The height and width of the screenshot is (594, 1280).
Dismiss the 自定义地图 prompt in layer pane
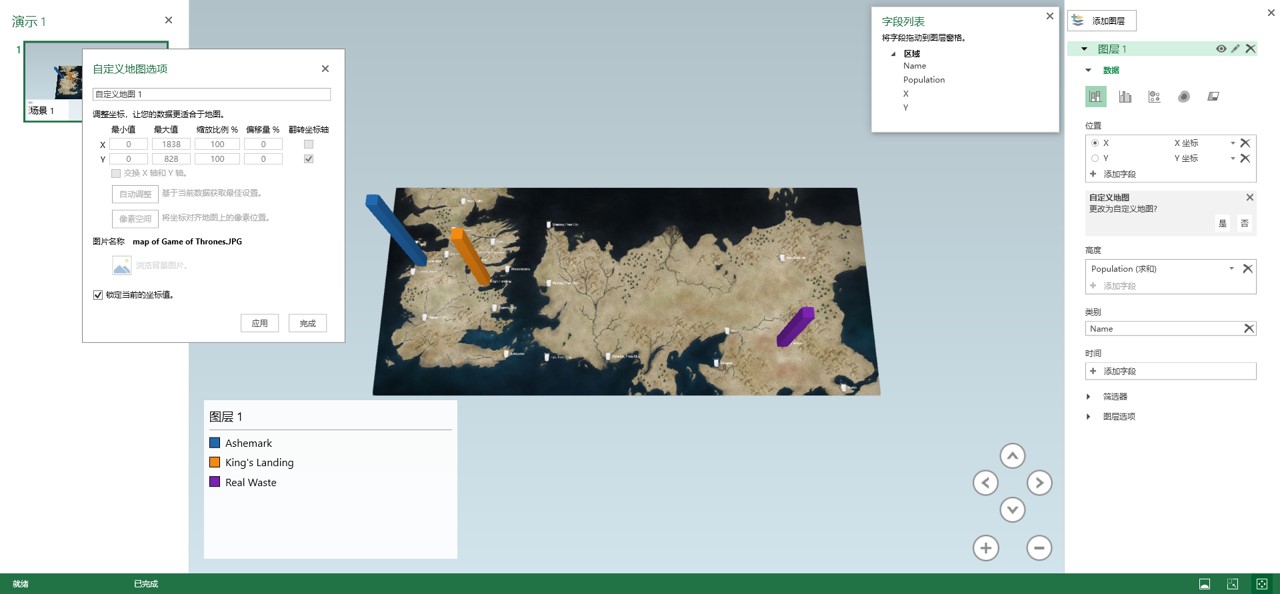(1249, 198)
